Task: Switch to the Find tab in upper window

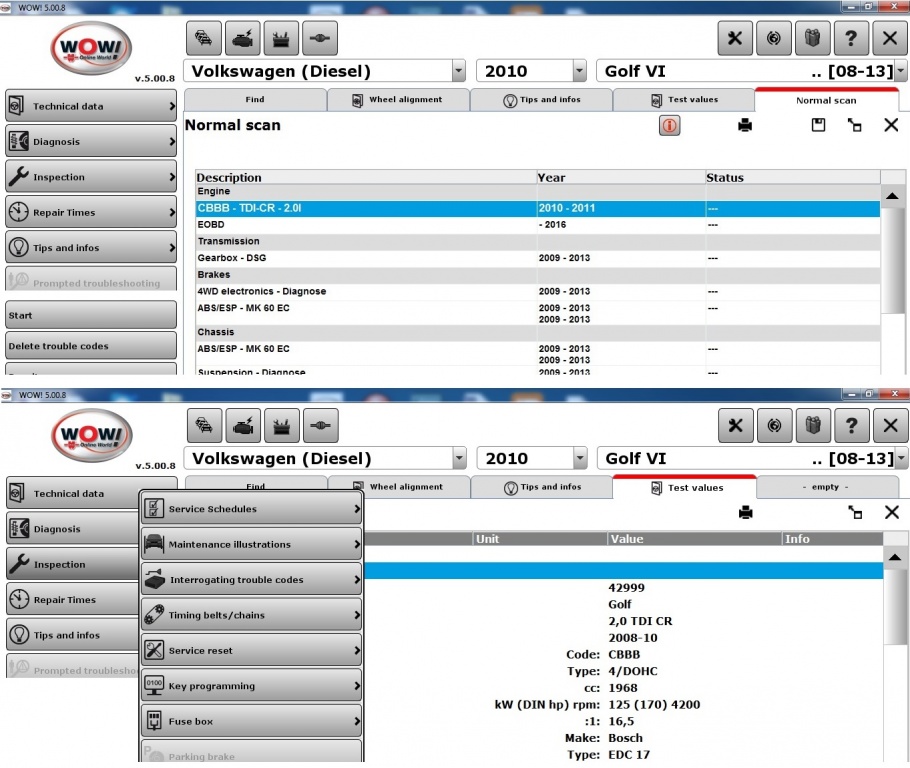Action: pyautogui.click(x=255, y=100)
